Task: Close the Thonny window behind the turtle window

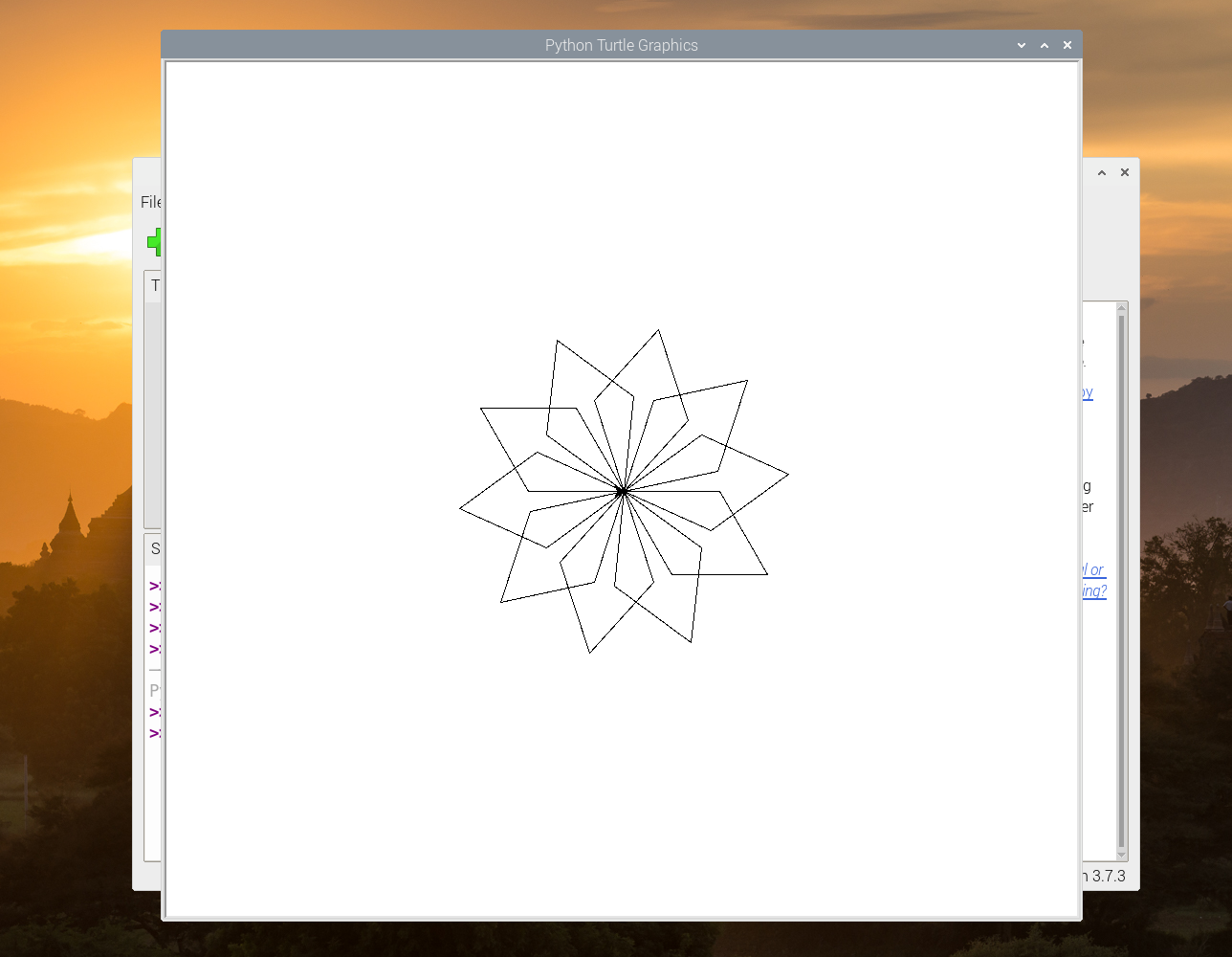Action: [1125, 172]
